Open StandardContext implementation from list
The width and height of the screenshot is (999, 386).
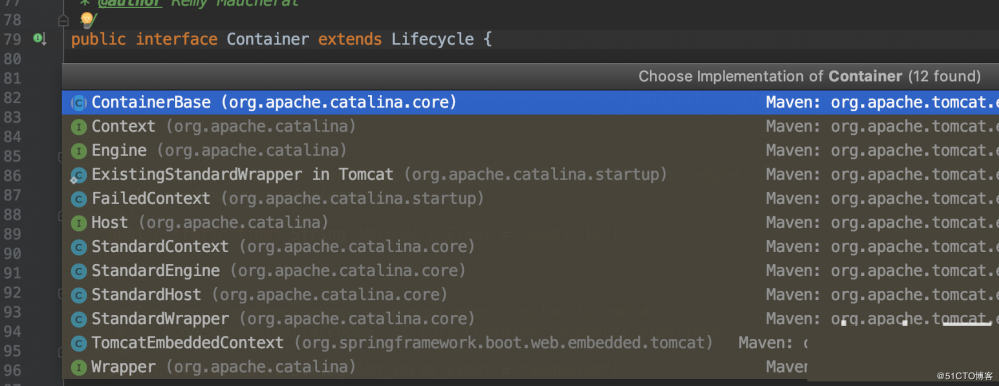(x=530, y=247)
